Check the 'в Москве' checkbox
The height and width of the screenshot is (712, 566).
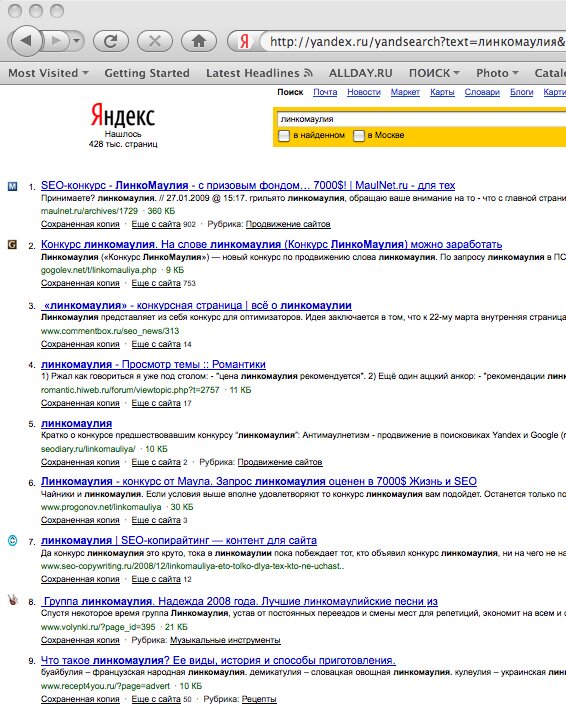(359, 135)
